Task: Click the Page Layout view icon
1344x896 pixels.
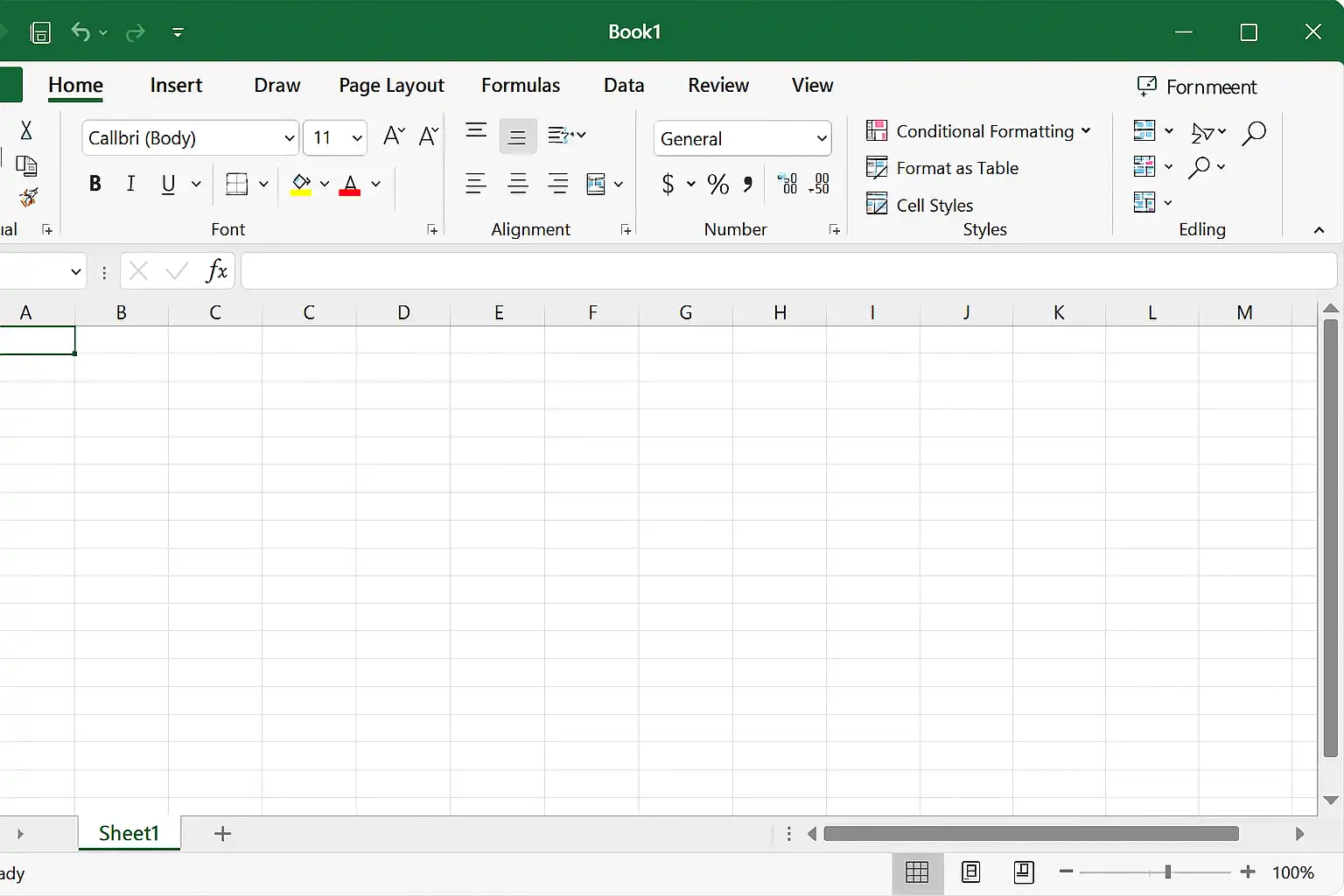Action: point(970,871)
